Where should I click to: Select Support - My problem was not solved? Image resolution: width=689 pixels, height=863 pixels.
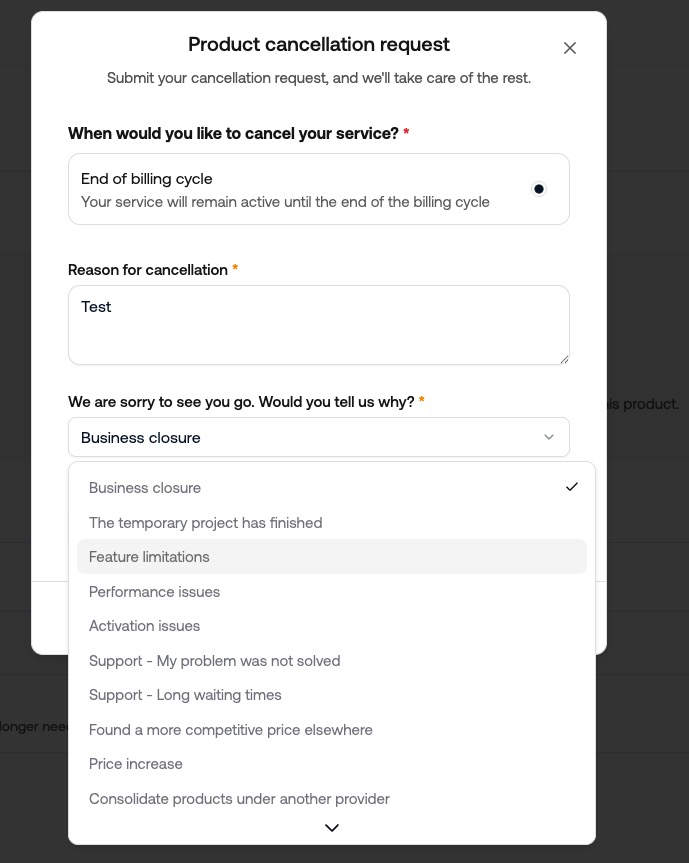tap(214, 661)
